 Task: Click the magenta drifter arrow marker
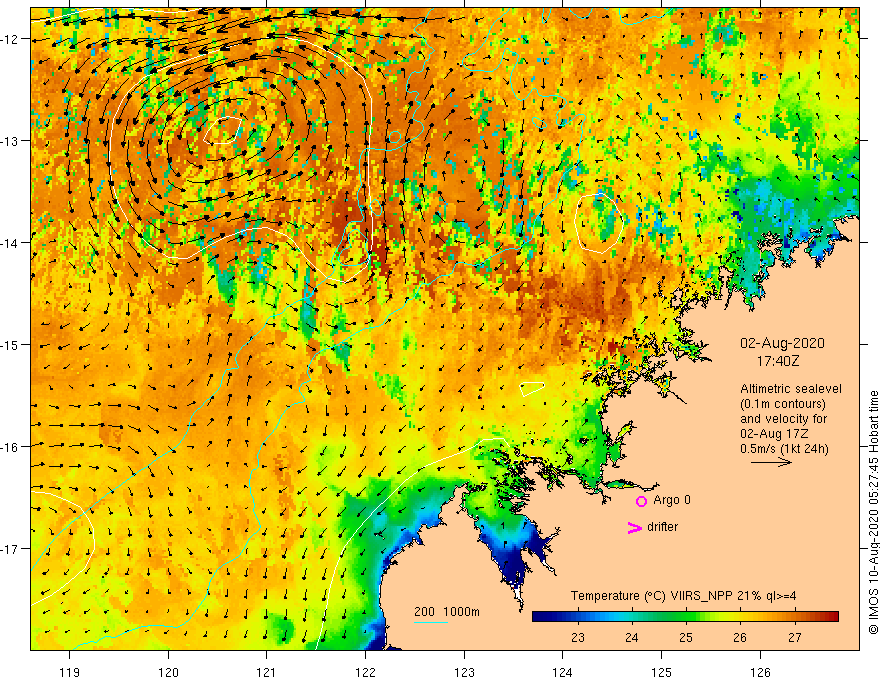coord(635,527)
